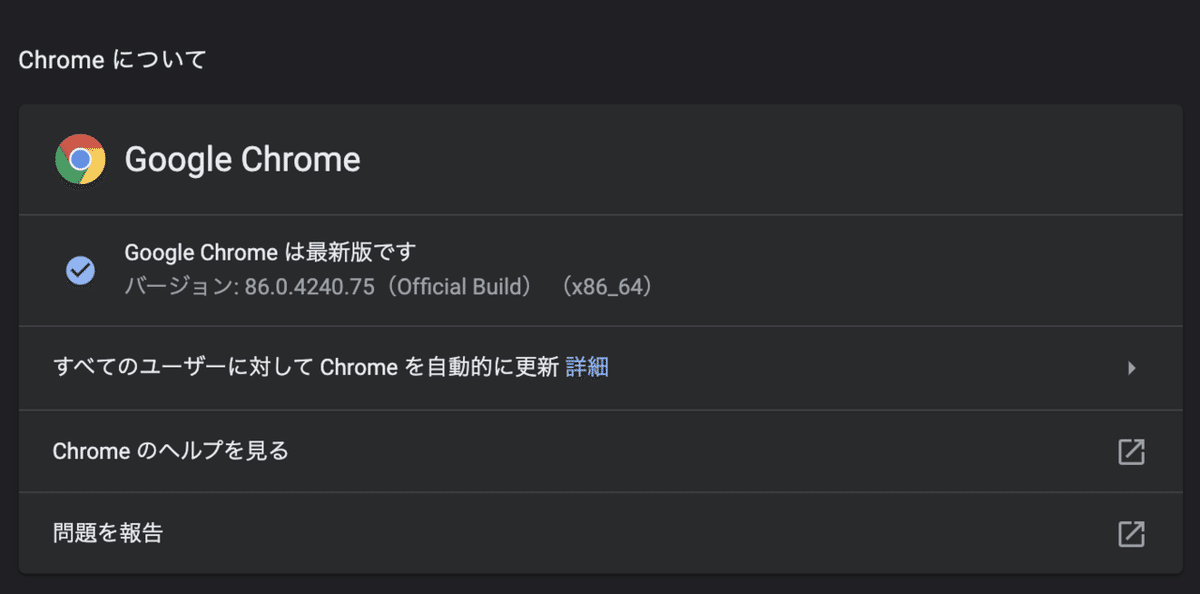Select the 問題を報告 row

(600, 533)
